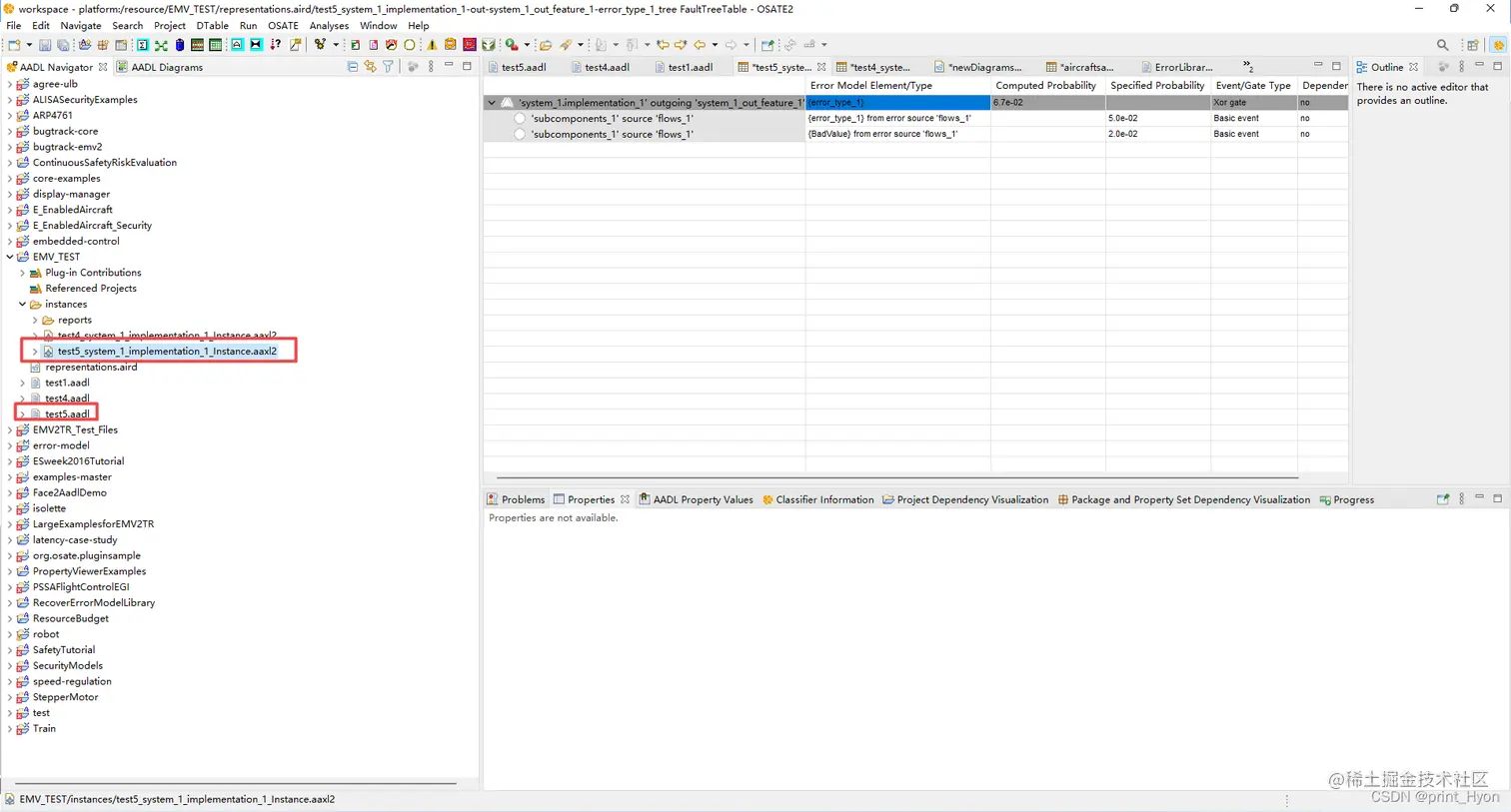Click the Error Model Element/Type column header
Screen dimensions: 1511x812
click(897, 86)
